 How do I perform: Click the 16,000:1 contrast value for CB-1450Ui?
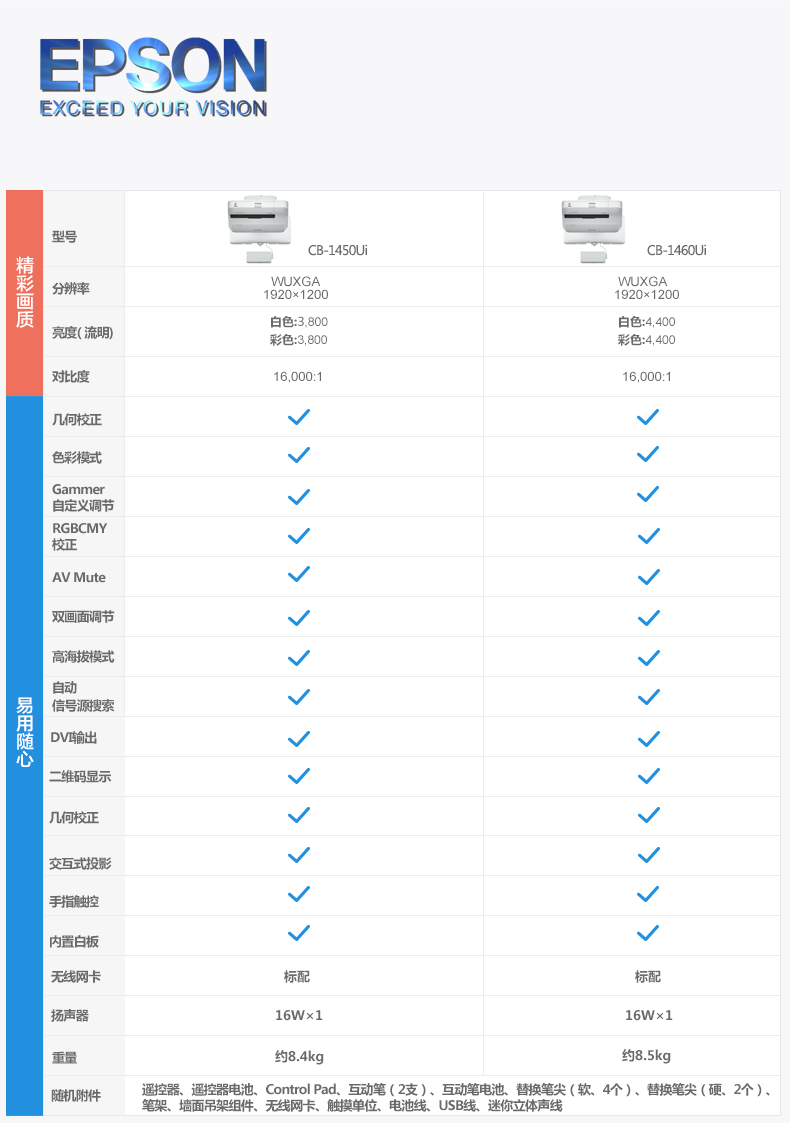tap(298, 377)
